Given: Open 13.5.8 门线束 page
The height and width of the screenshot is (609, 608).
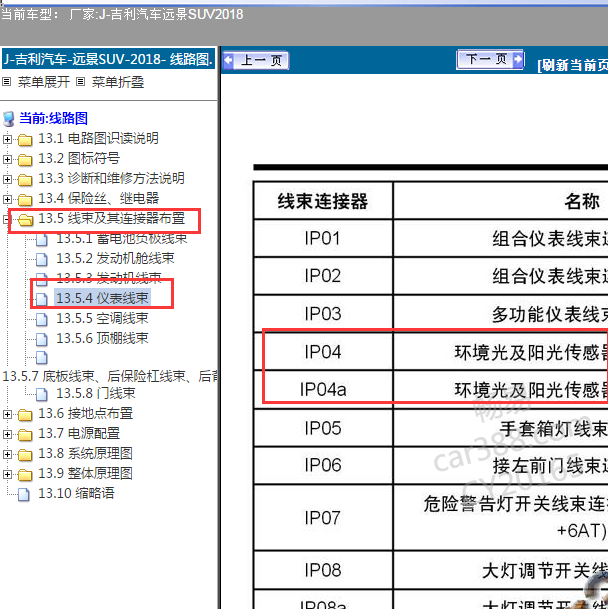Looking at the screenshot, I should 96,394.
